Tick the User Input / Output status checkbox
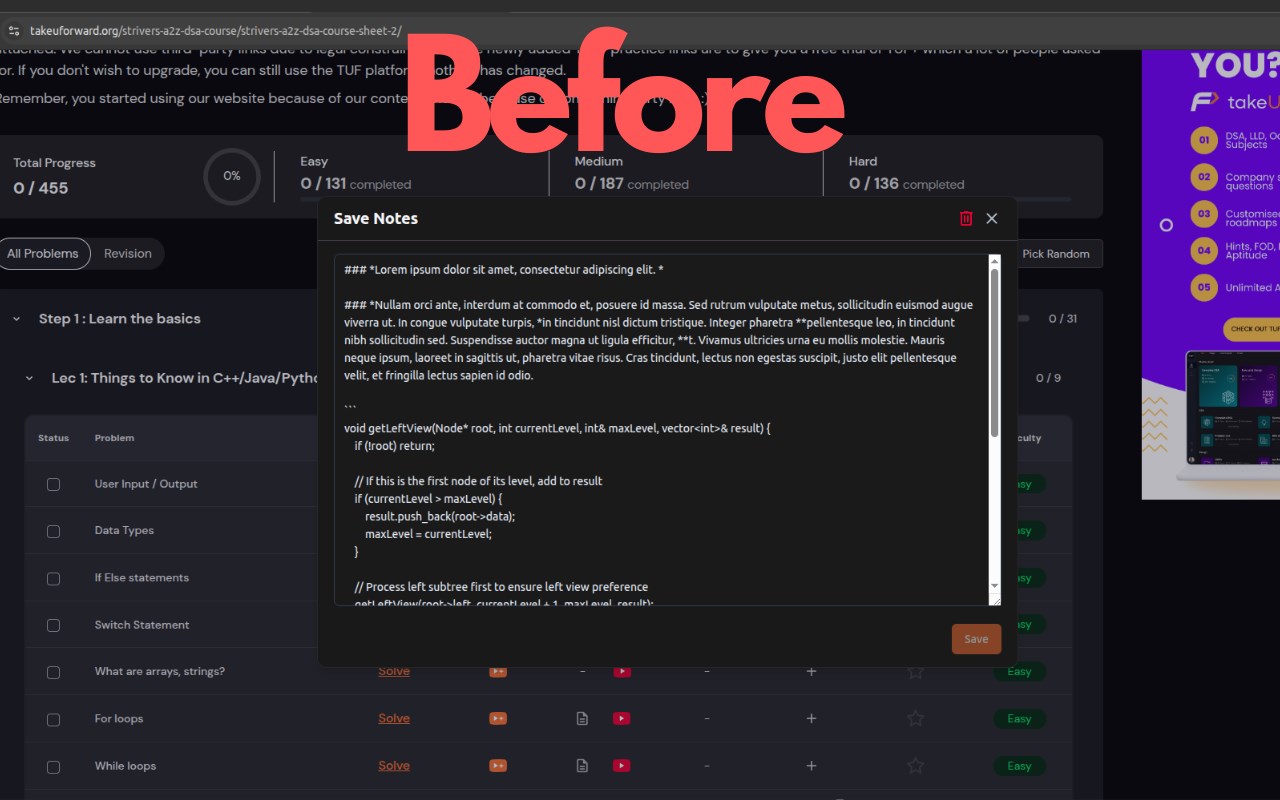Viewport: 1280px width, 800px height. [x=53, y=484]
